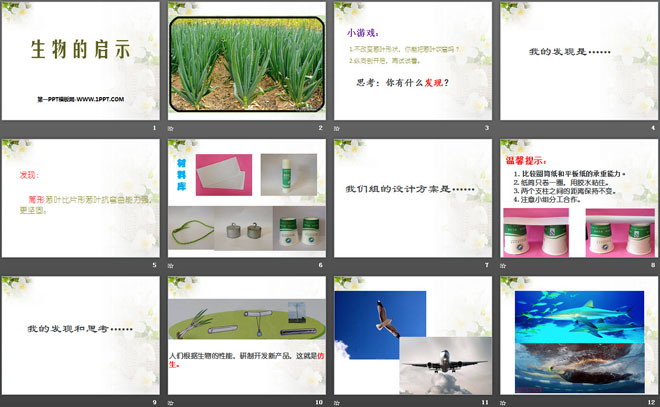Click slide number label 2
The height and width of the screenshot is (407, 660).
pos(321,128)
